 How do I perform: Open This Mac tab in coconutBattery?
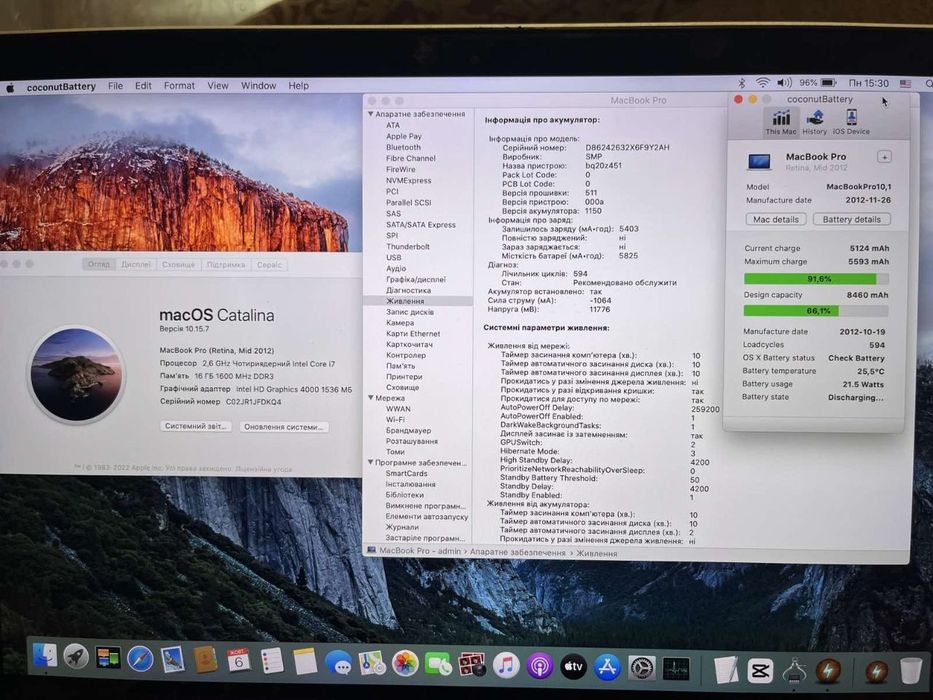781,122
